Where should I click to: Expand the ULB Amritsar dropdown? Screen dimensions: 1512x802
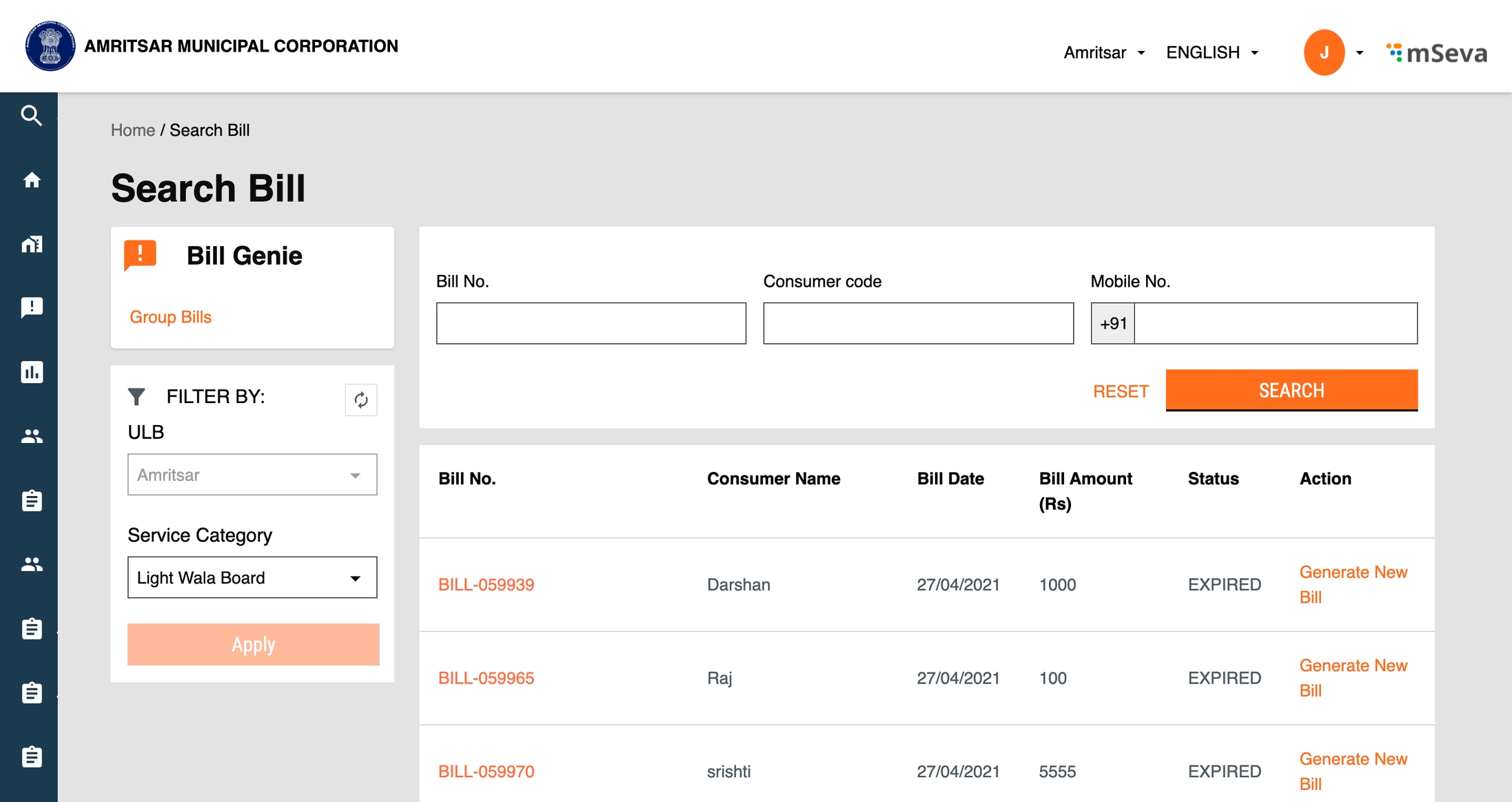point(252,475)
